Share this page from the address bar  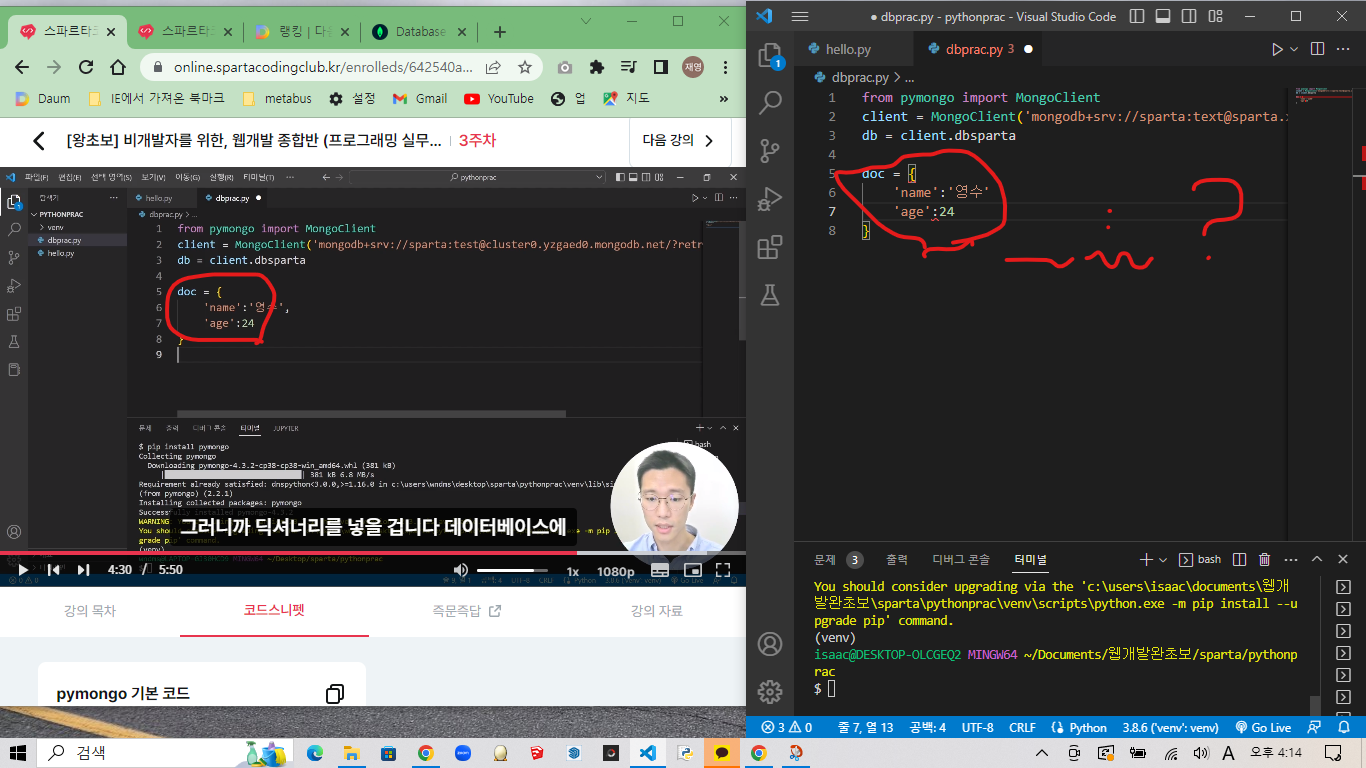pyautogui.click(x=493, y=67)
